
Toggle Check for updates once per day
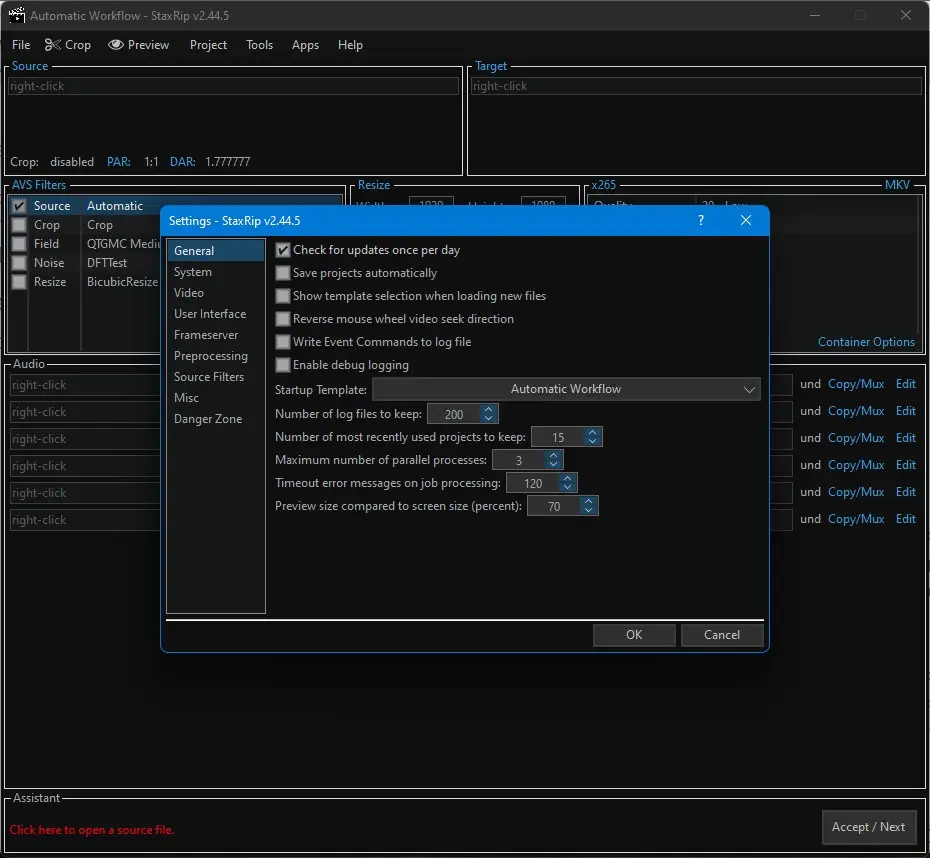[283, 250]
